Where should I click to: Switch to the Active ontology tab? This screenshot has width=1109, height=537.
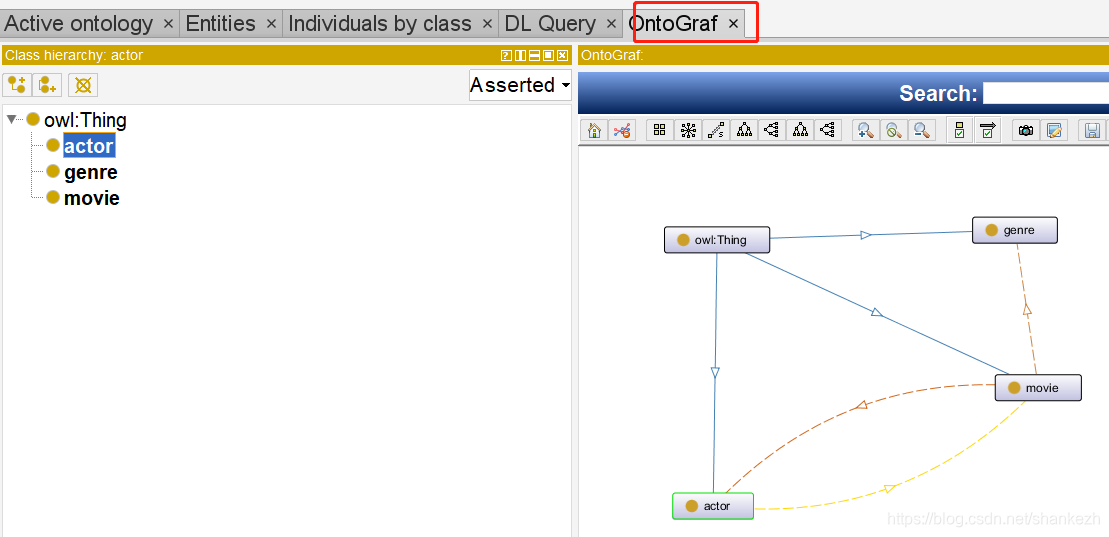pyautogui.click(x=79, y=23)
